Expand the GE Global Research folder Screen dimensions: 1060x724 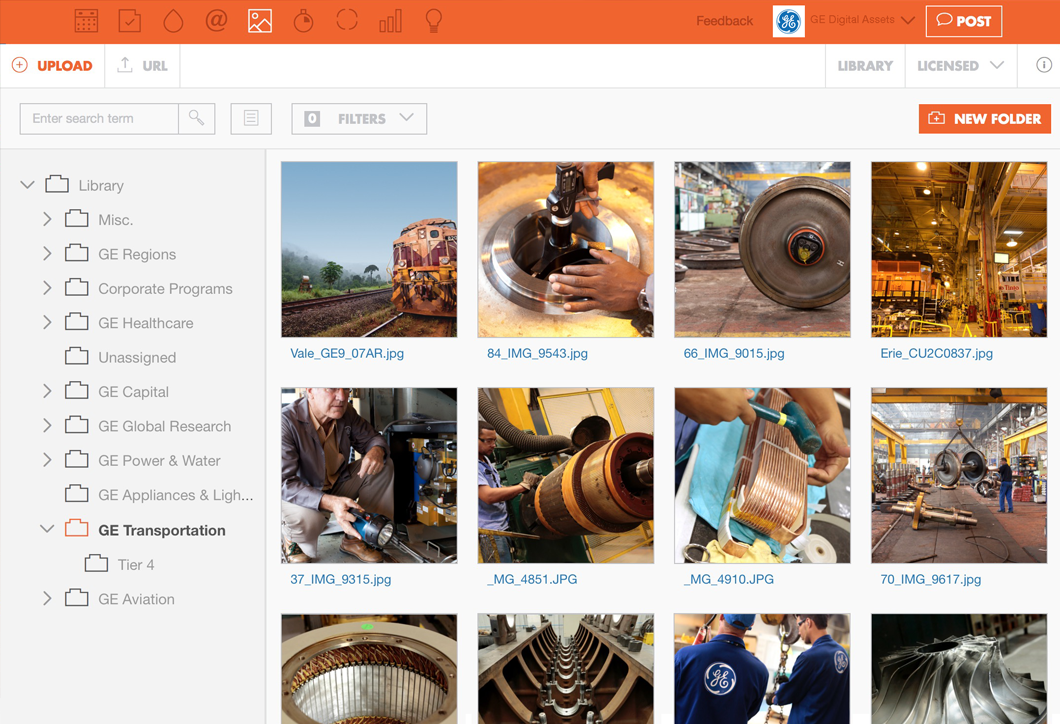click(x=47, y=426)
